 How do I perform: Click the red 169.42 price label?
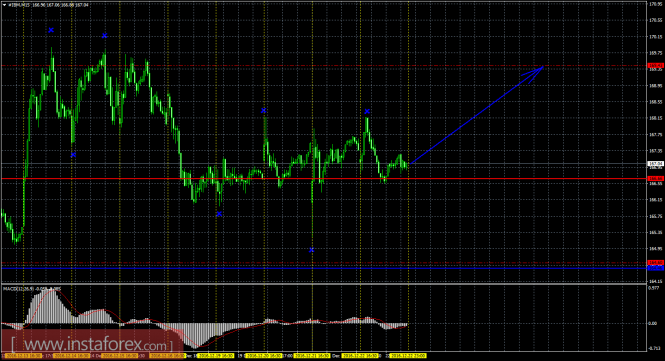pyautogui.click(x=656, y=66)
